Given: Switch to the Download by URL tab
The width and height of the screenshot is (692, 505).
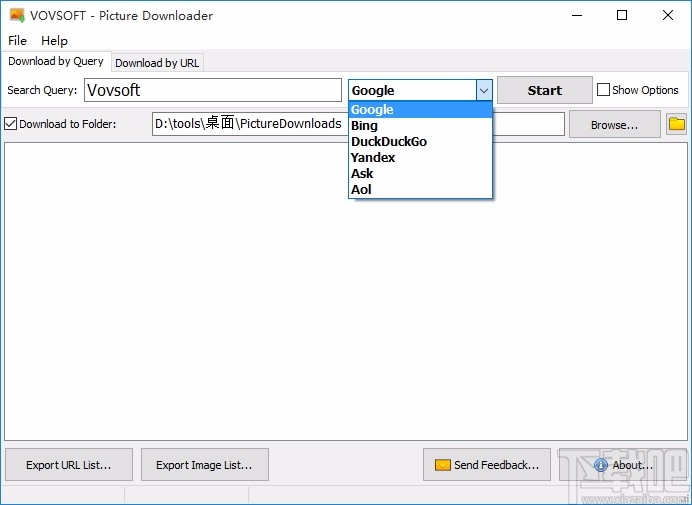Looking at the screenshot, I should point(157,63).
